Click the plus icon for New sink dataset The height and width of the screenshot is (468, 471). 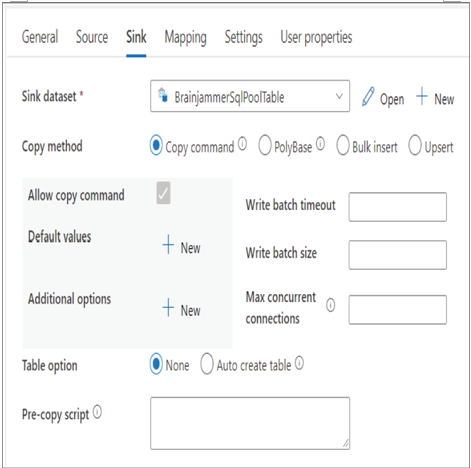pyautogui.click(x=422, y=96)
